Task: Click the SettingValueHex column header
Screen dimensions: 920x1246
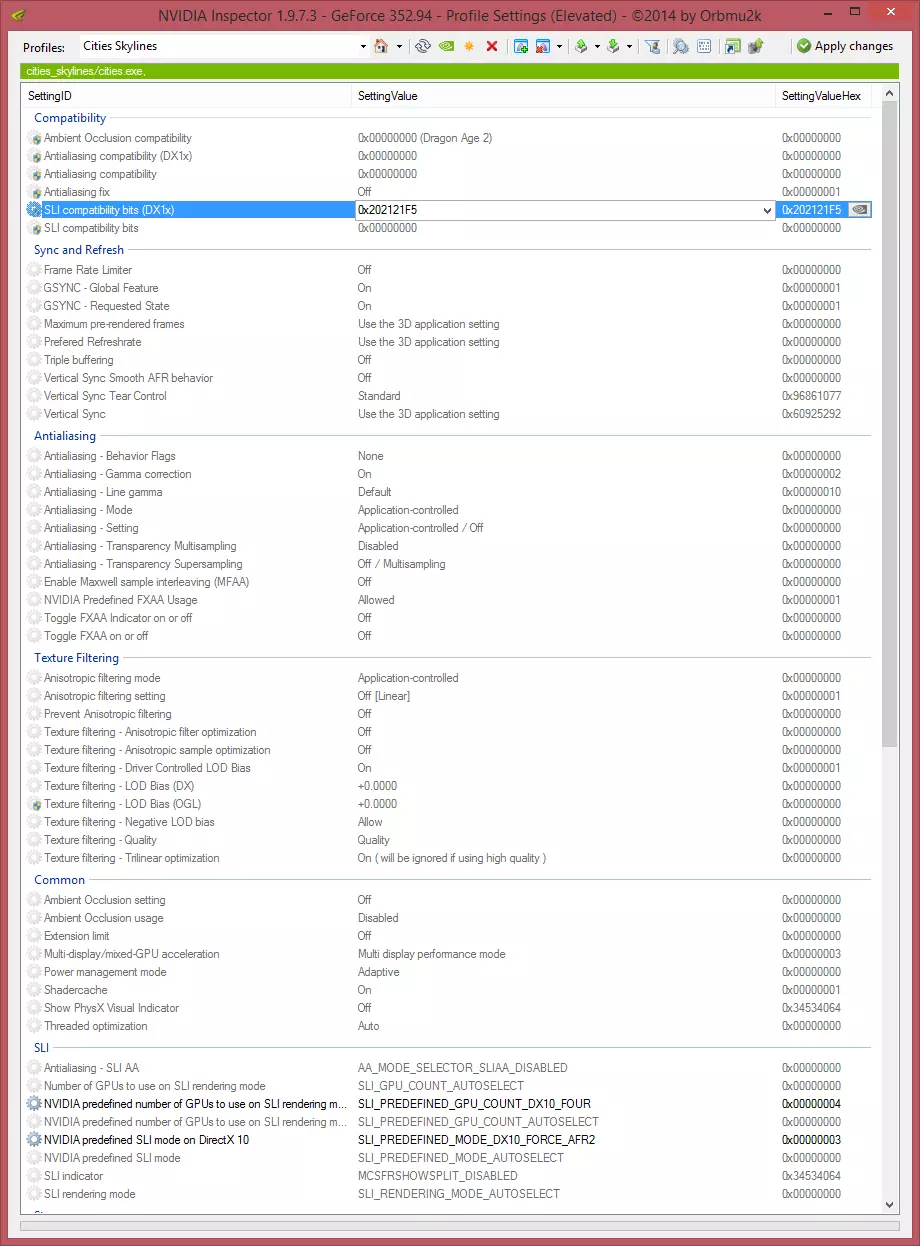Action: click(x=824, y=96)
